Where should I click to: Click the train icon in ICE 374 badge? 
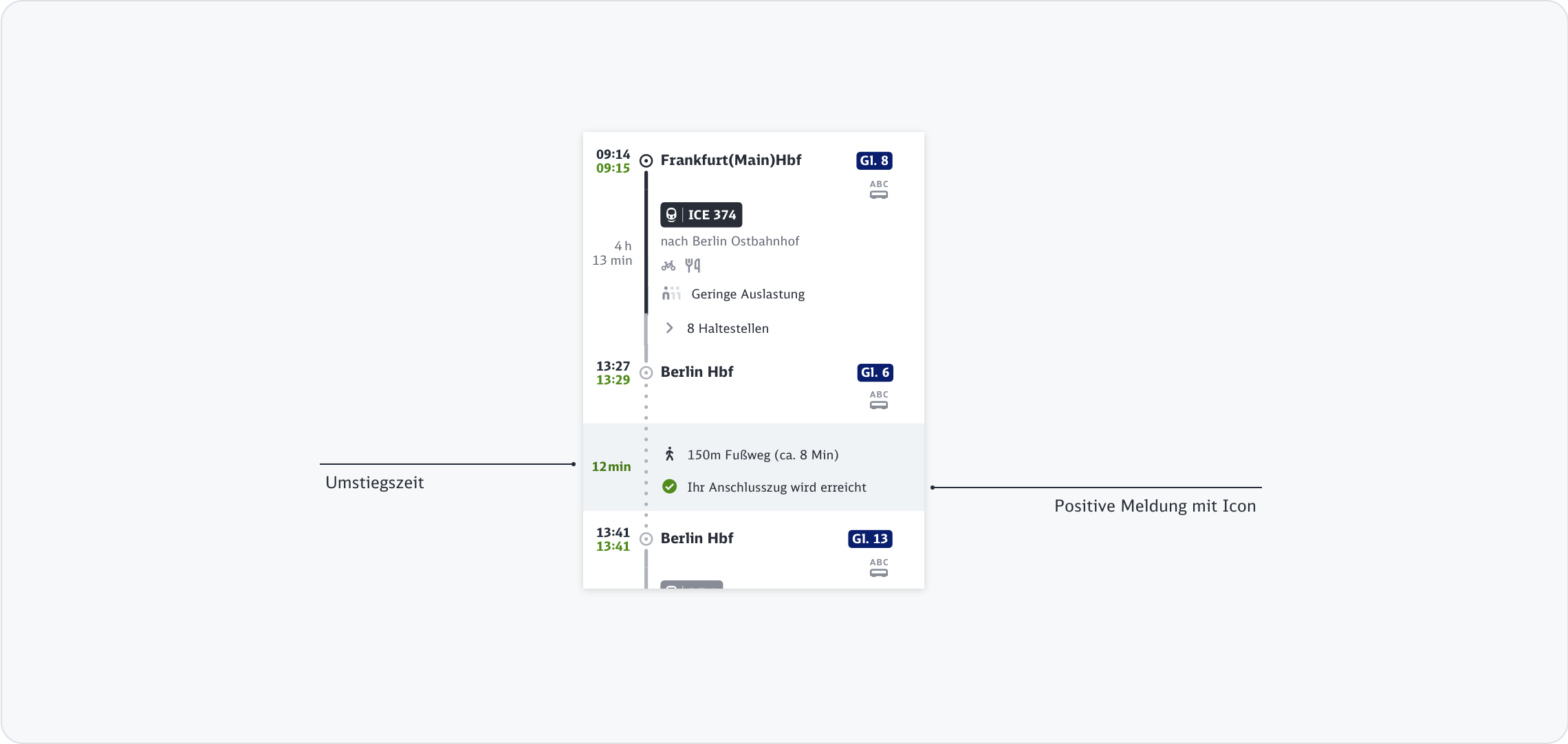click(672, 215)
